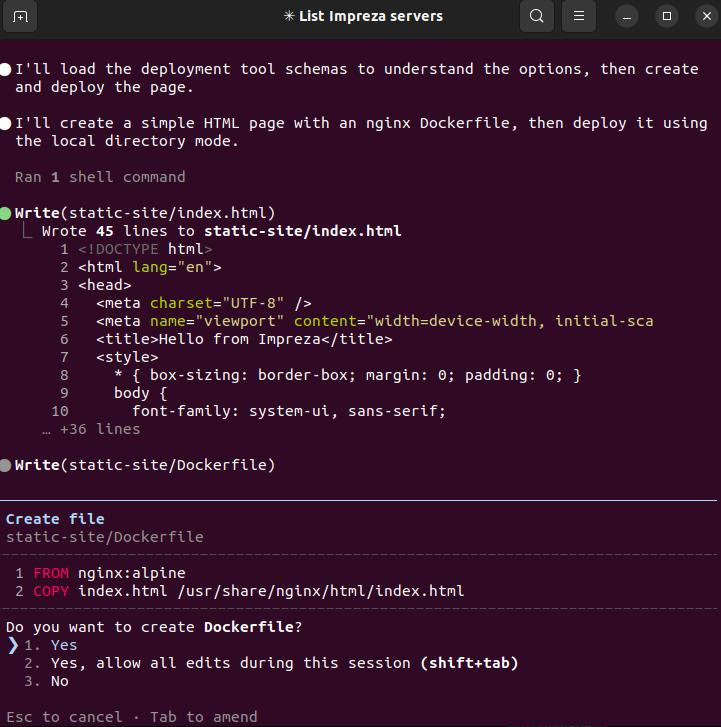Click the Write(static-site/Dockerfile) entry
The image size is (721, 727).
pyautogui.click(x=145, y=465)
